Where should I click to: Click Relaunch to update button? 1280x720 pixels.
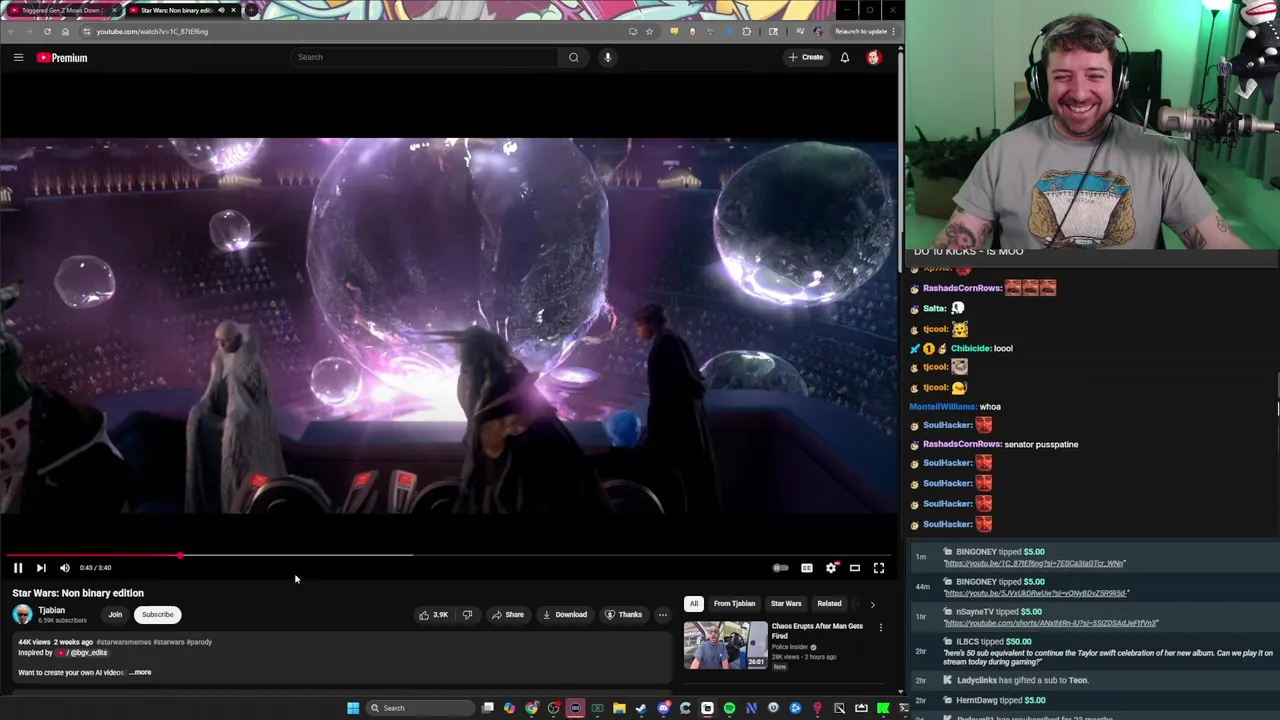pyautogui.click(x=862, y=31)
